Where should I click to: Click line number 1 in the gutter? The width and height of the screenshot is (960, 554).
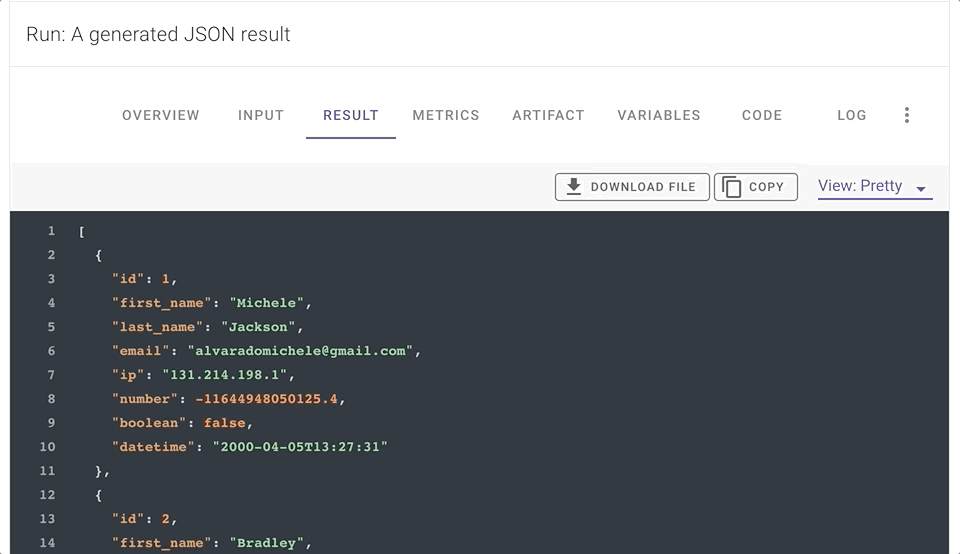(x=51, y=231)
